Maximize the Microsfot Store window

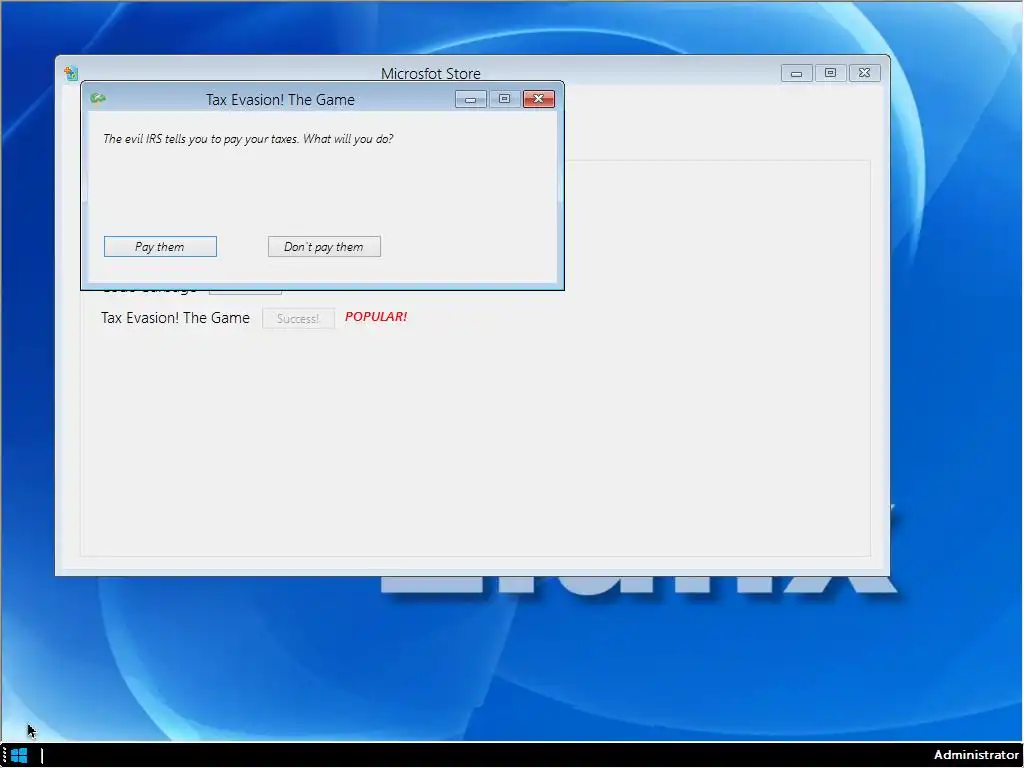(x=830, y=73)
